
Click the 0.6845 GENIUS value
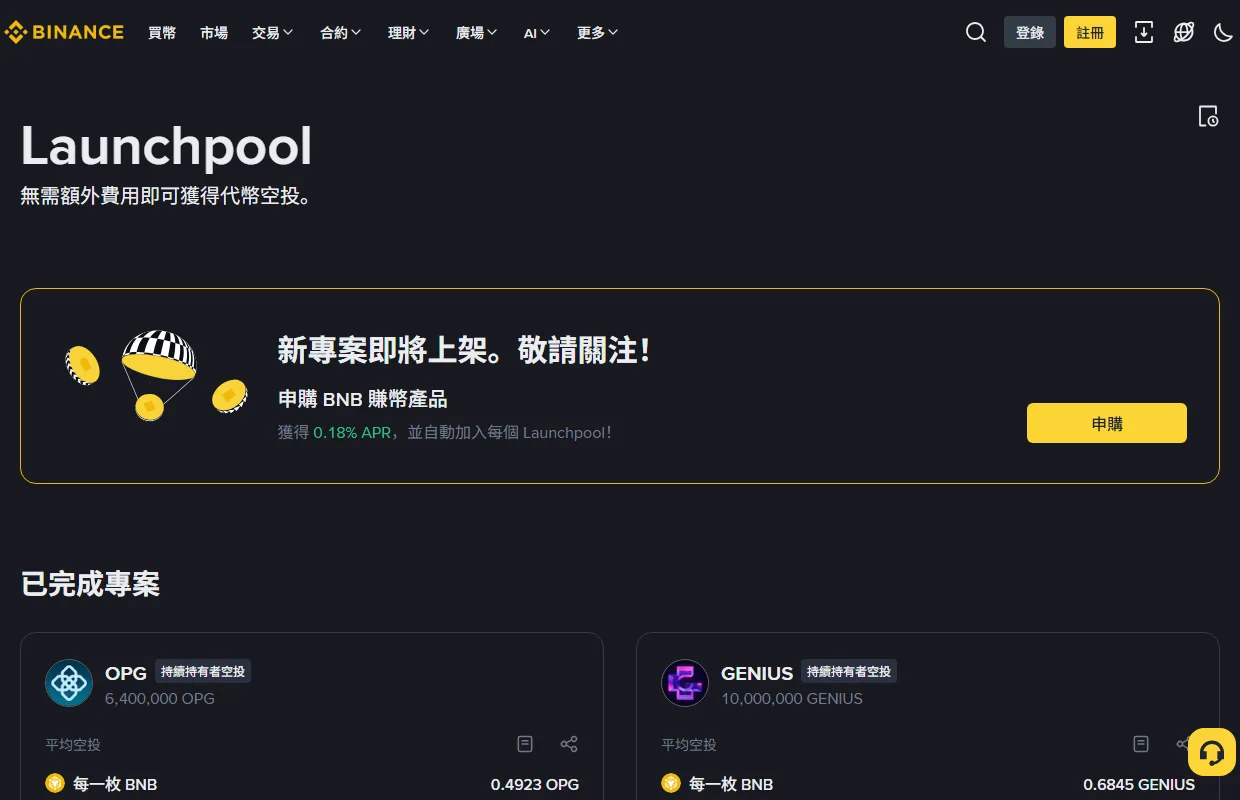point(1139,784)
